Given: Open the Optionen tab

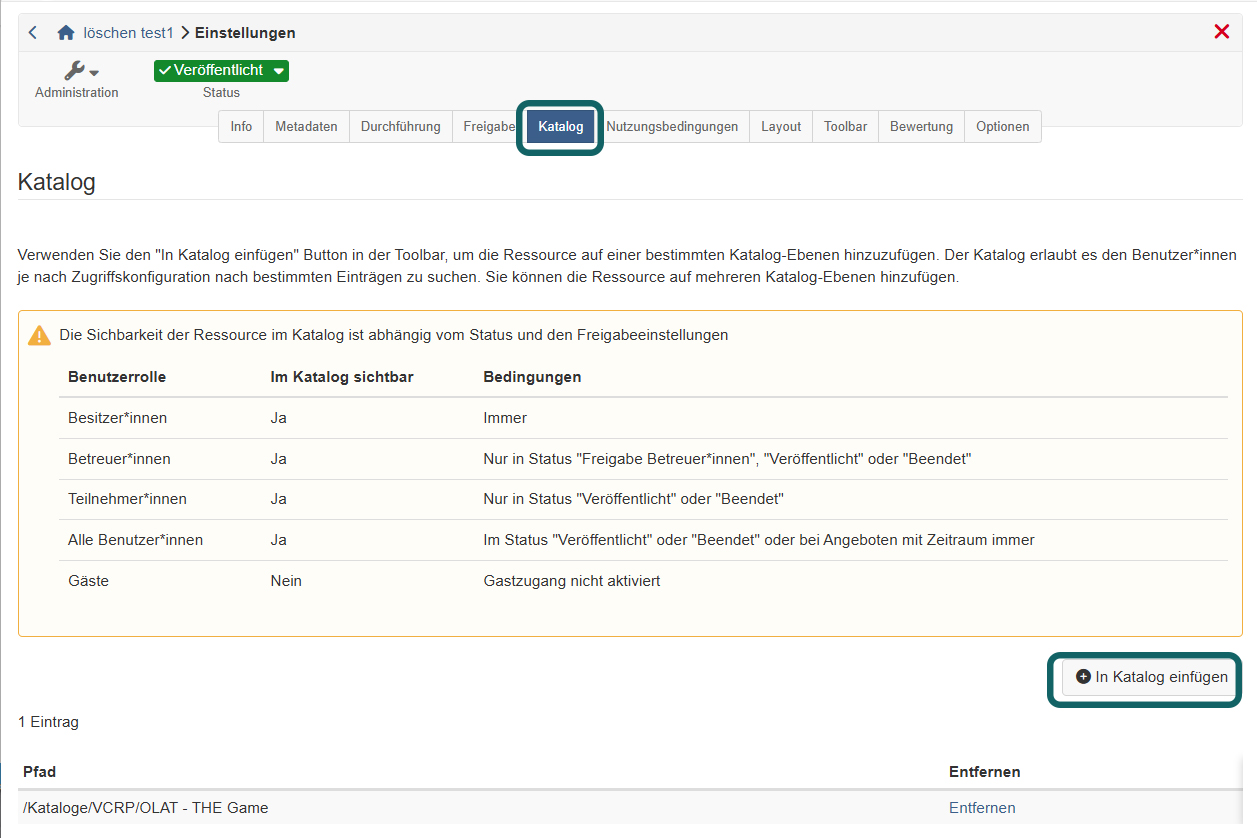Looking at the screenshot, I should point(1002,127).
